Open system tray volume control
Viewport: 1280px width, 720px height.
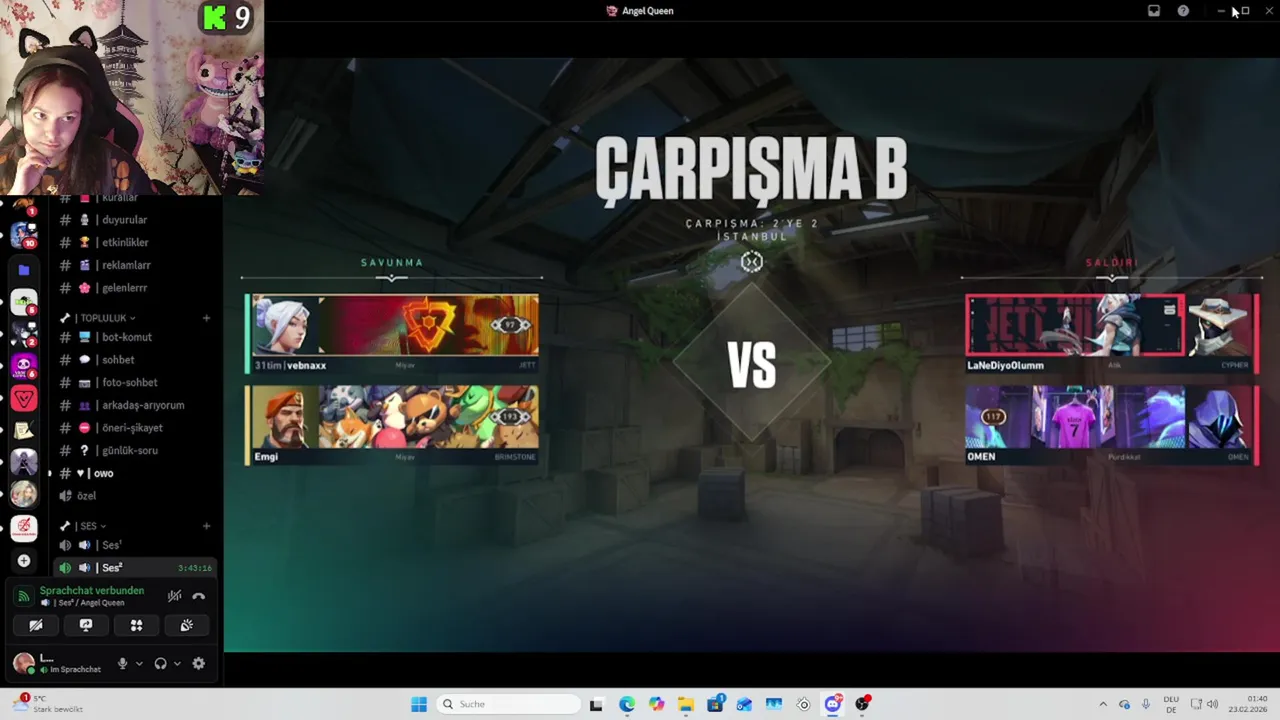tap(1212, 704)
